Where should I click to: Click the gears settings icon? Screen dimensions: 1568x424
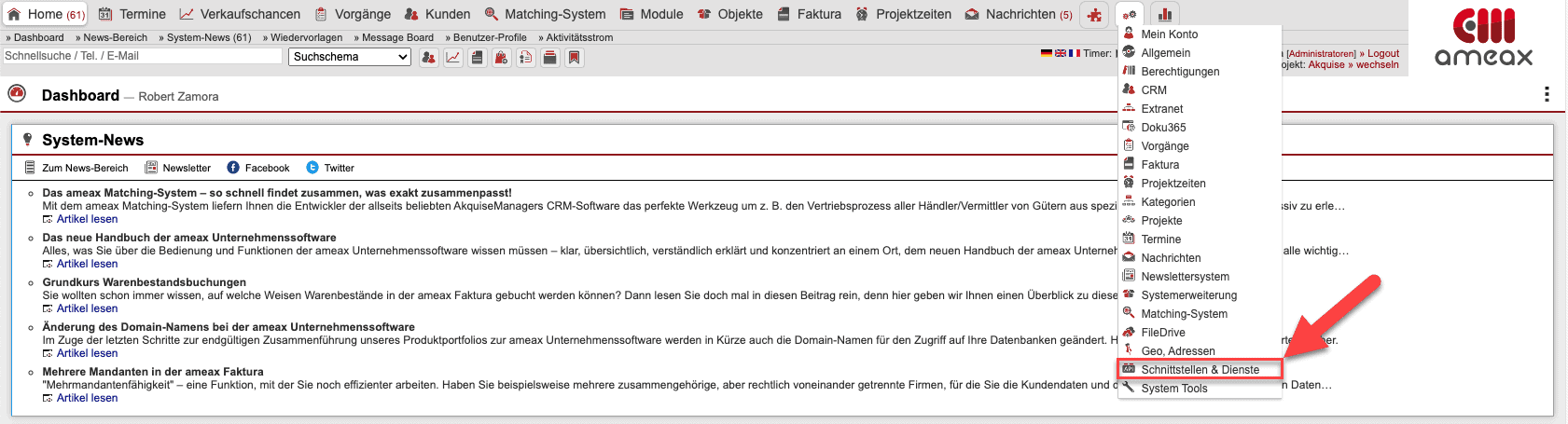(1130, 15)
